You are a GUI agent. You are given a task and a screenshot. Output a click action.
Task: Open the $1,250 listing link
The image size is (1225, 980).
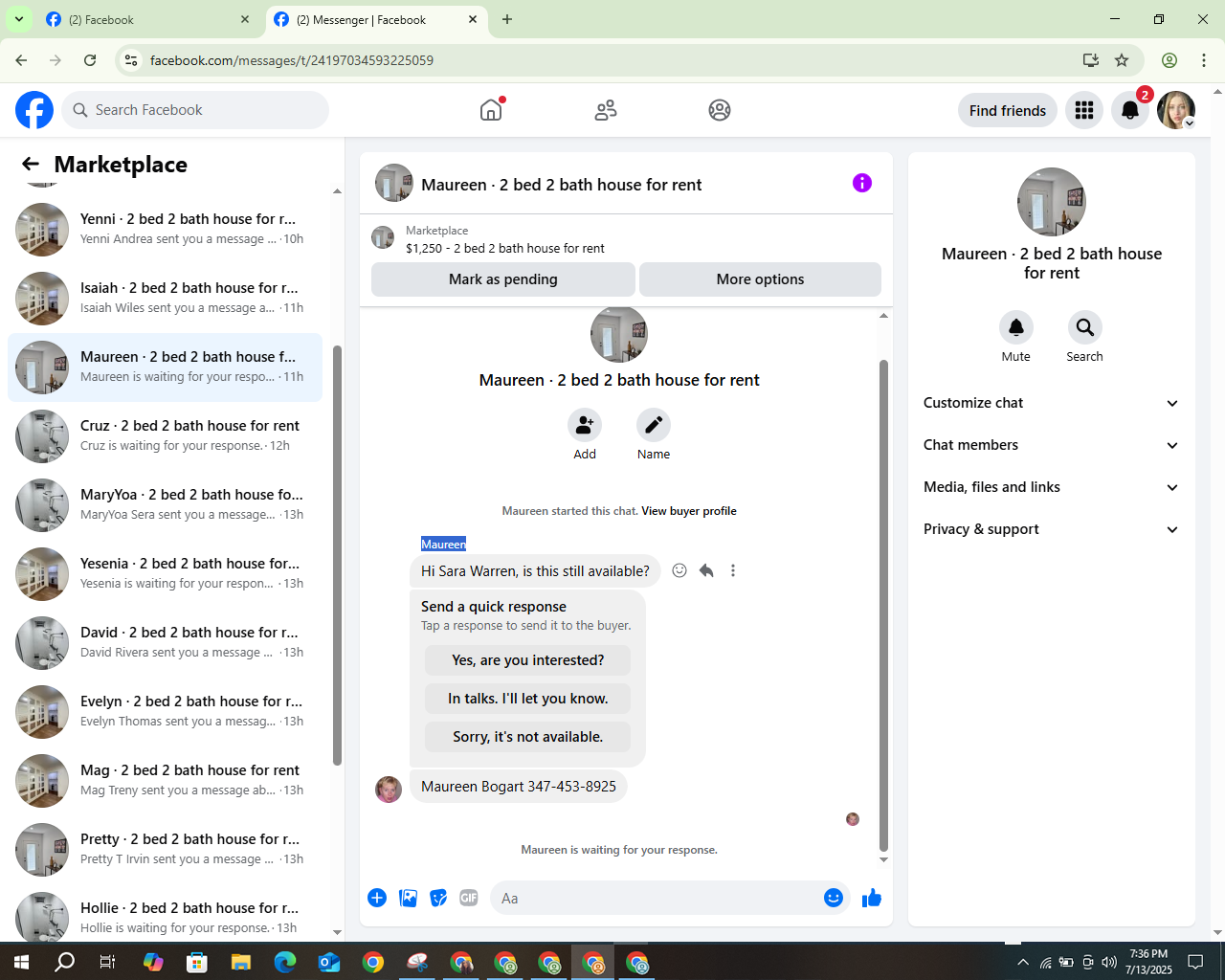tap(505, 248)
